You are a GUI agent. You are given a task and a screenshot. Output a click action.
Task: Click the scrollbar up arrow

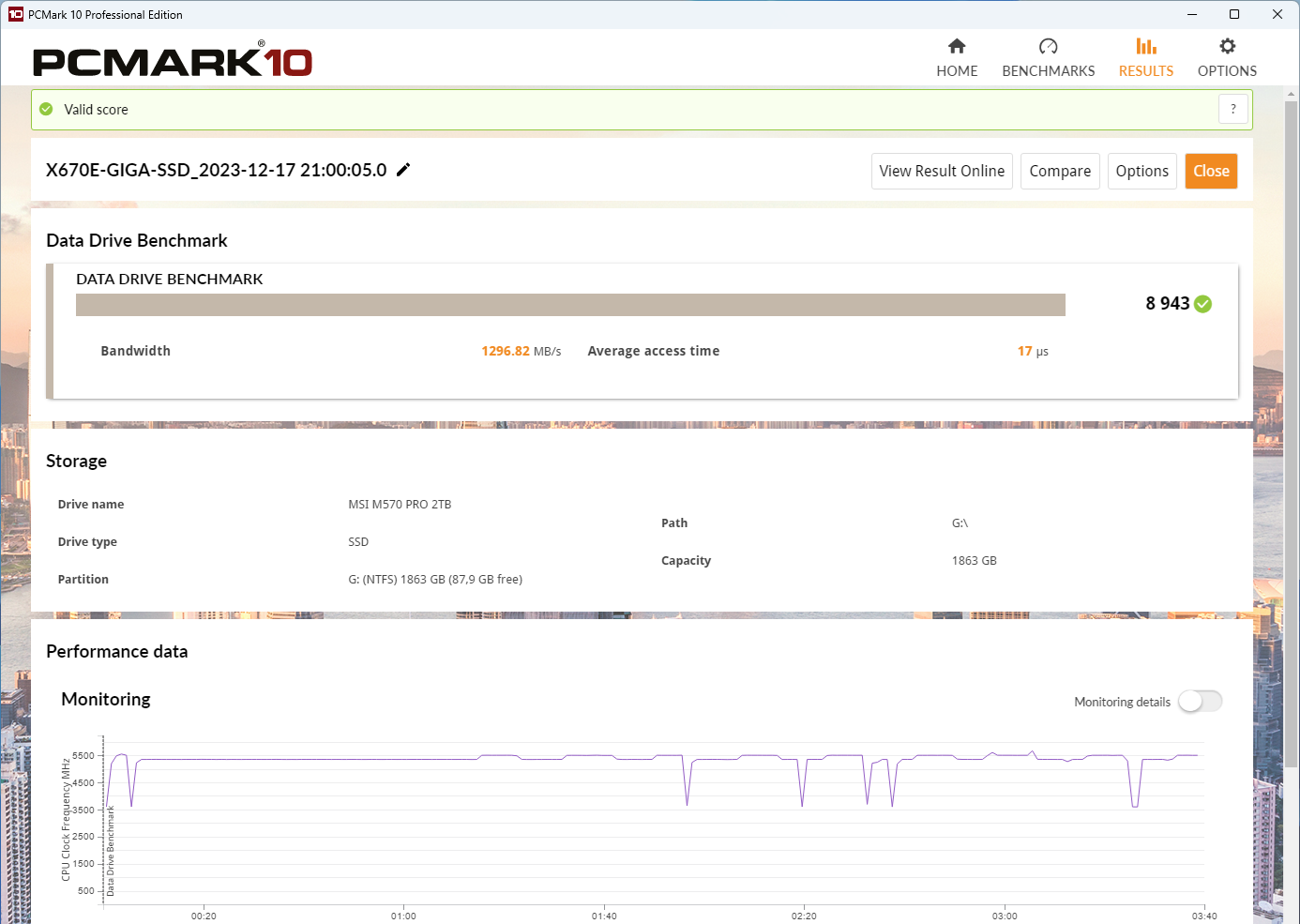[1292, 94]
